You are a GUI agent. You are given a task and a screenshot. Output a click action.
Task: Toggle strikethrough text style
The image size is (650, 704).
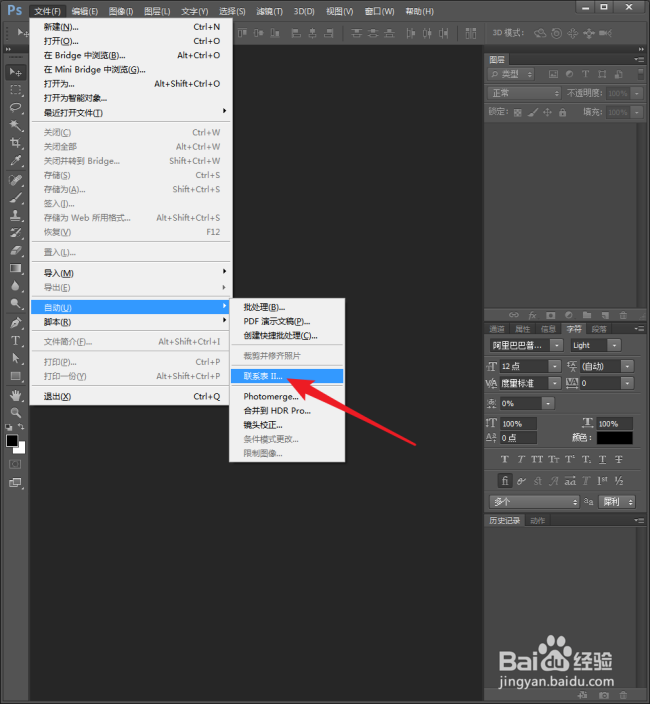click(x=619, y=459)
